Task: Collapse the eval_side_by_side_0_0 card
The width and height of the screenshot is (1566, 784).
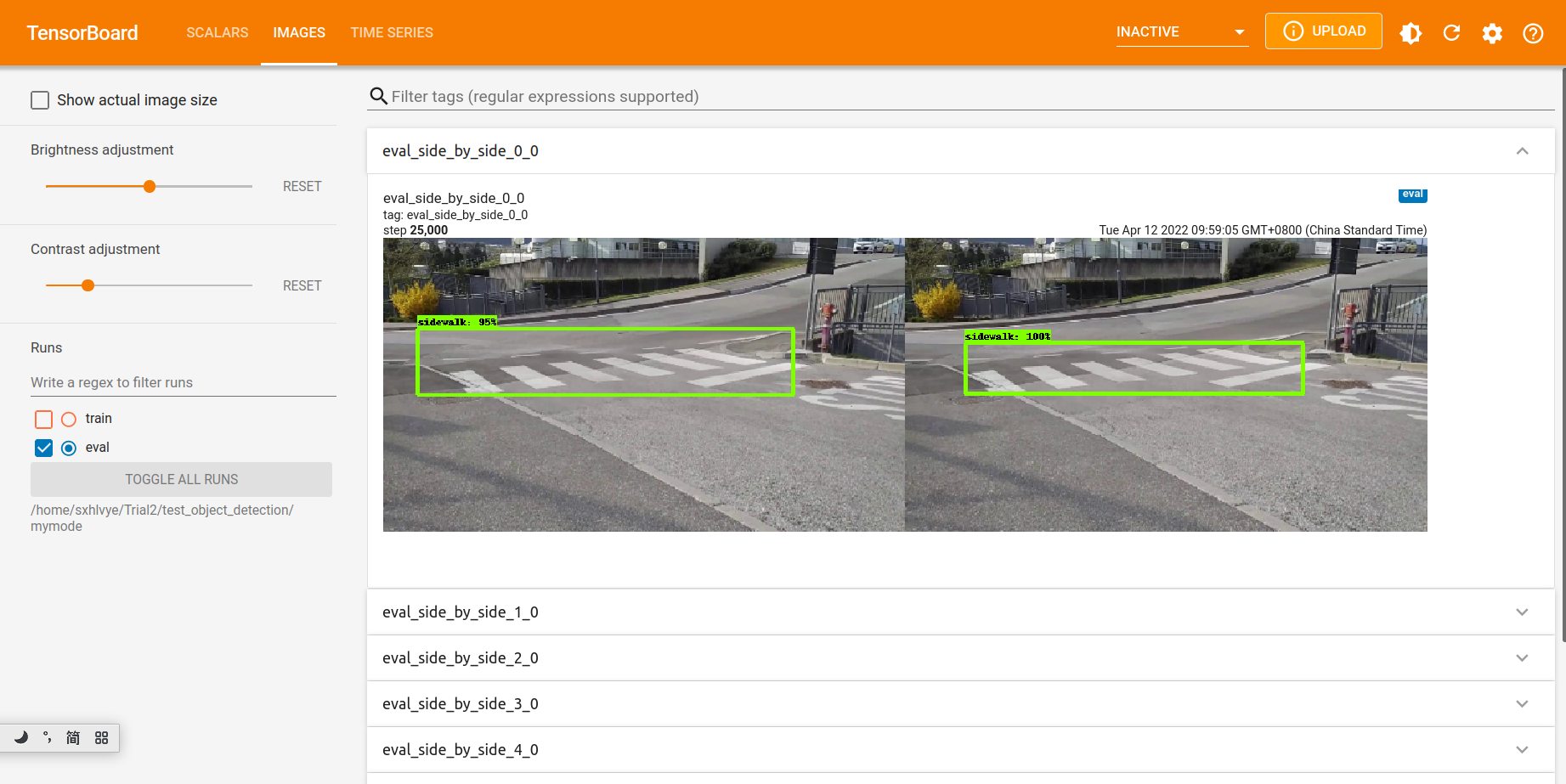Action: [x=1522, y=150]
